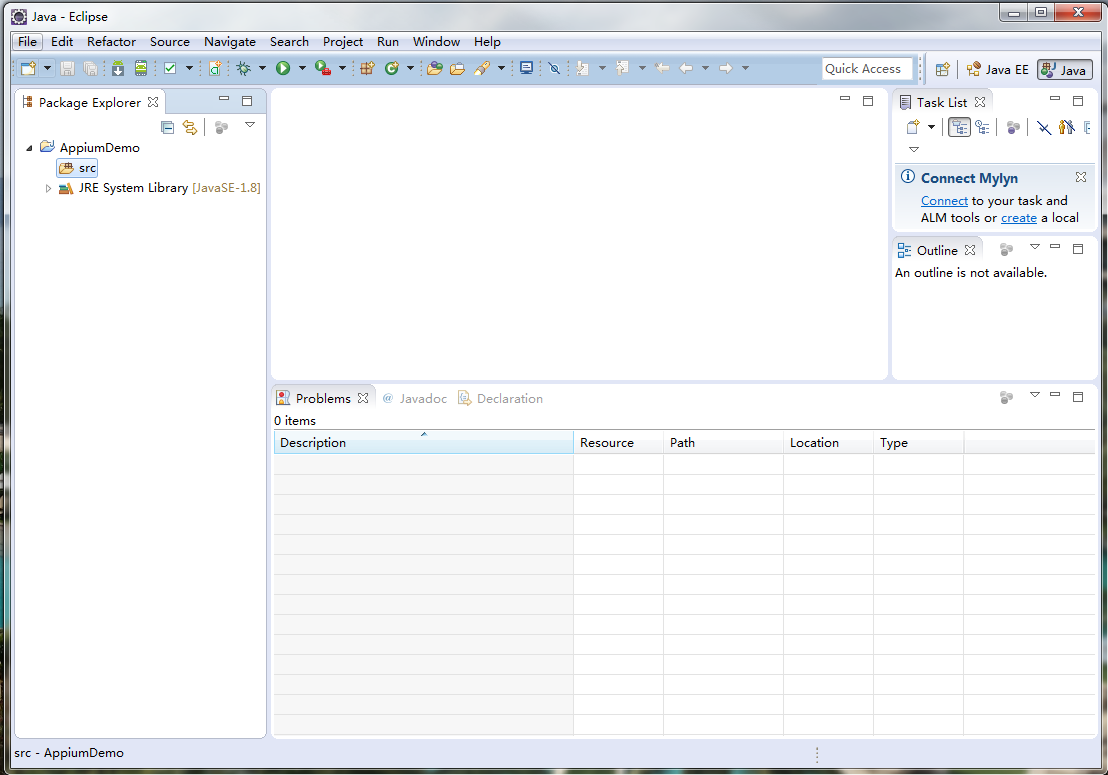
Task: Click the New Java Package icon
Action: point(367,69)
